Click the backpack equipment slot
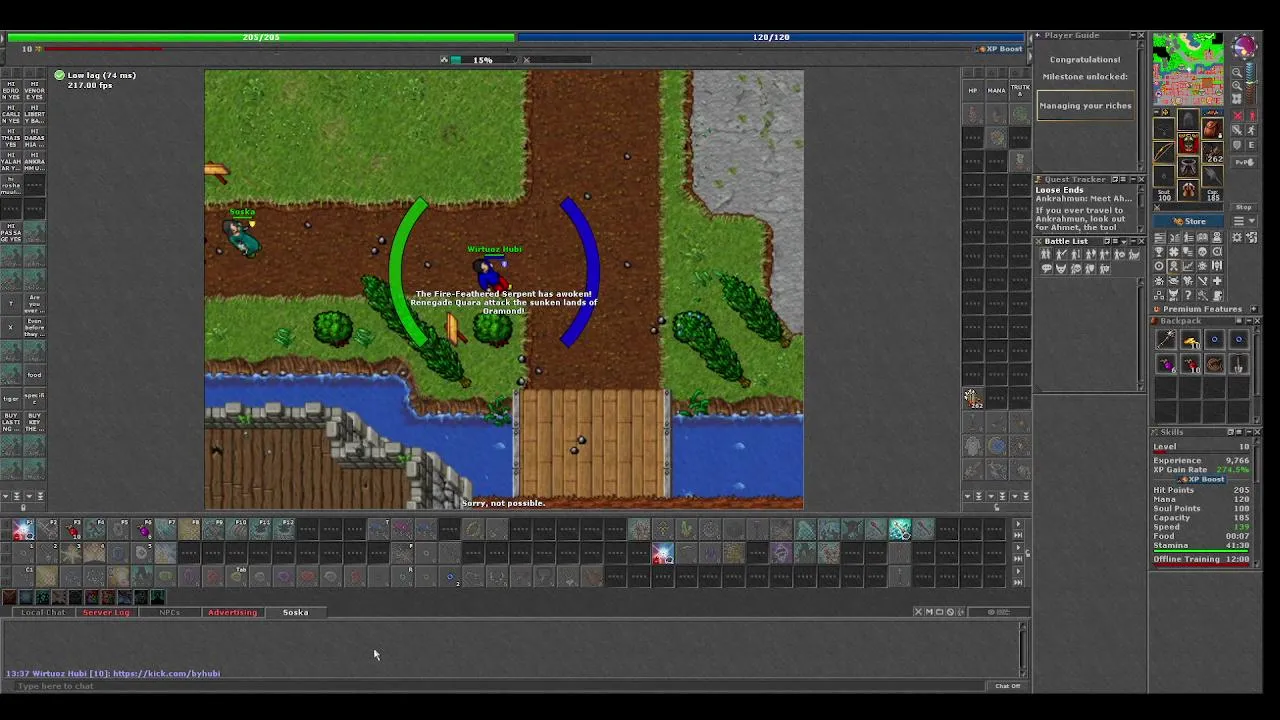Screen dimensions: 1280x720 coord(1212,128)
